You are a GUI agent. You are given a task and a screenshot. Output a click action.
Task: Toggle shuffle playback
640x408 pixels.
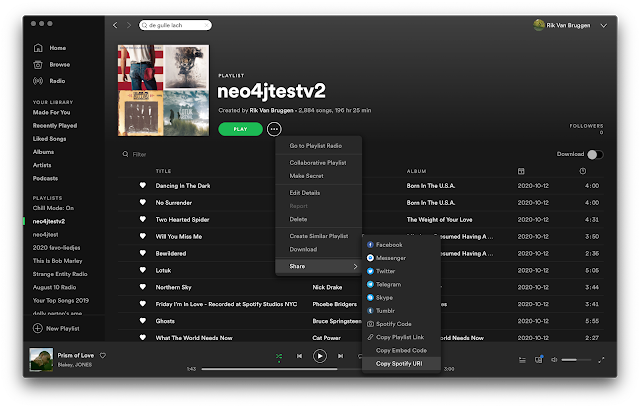(279, 356)
